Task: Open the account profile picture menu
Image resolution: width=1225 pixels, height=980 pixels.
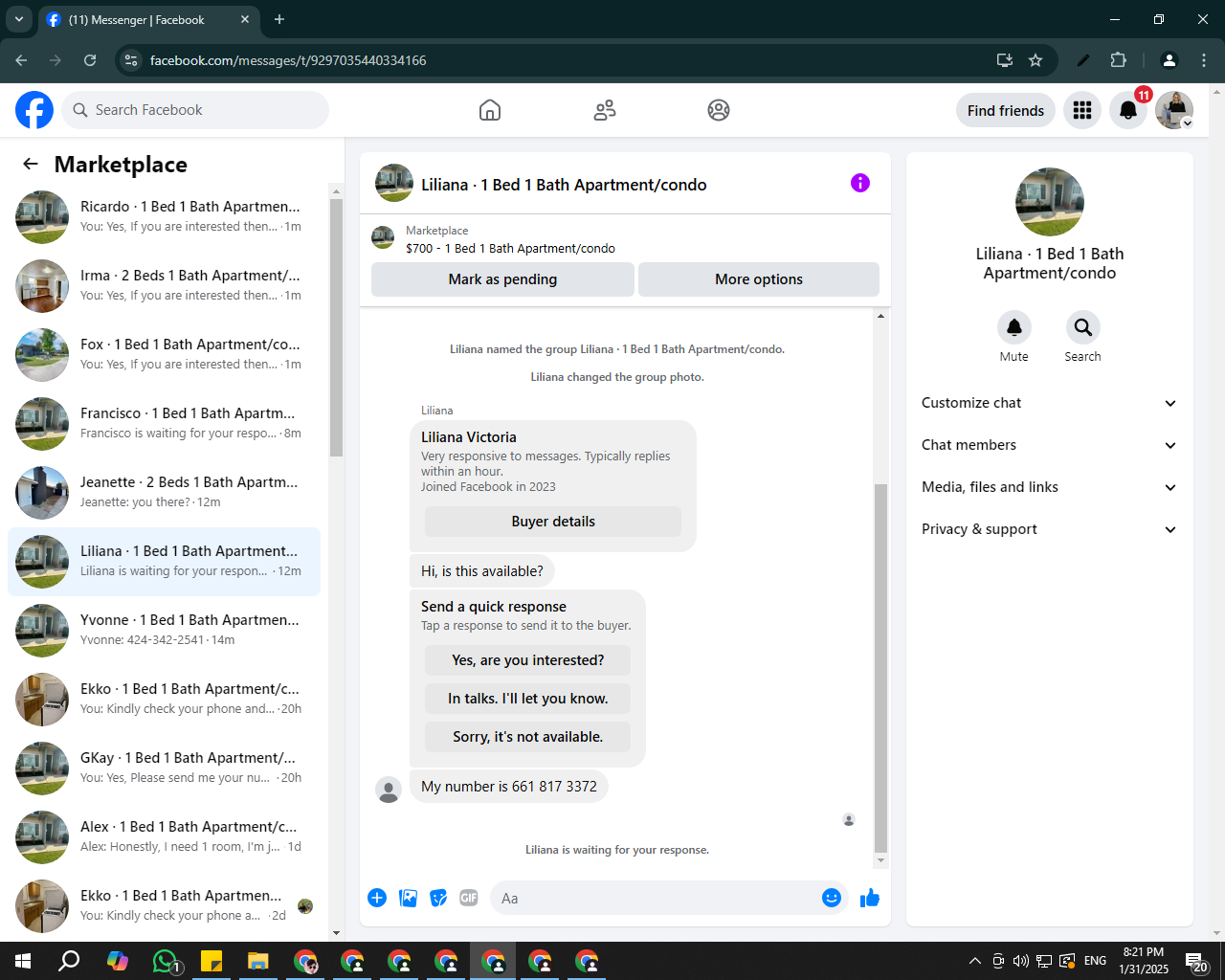Action: tap(1174, 110)
